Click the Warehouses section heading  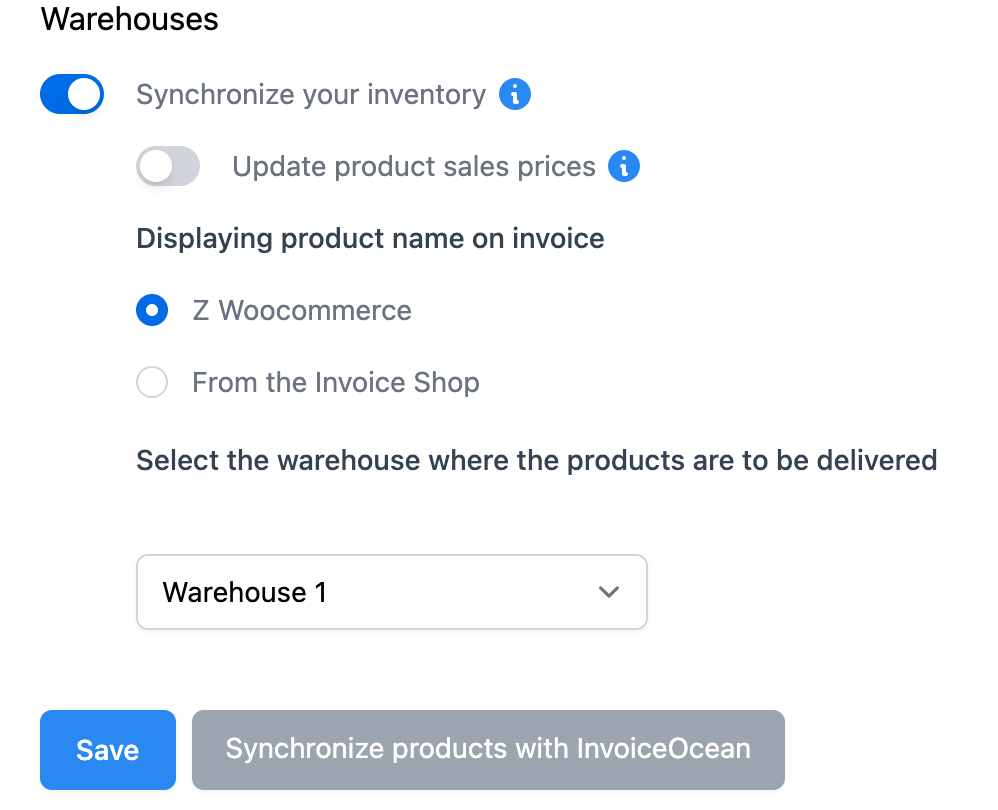[x=130, y=19]
